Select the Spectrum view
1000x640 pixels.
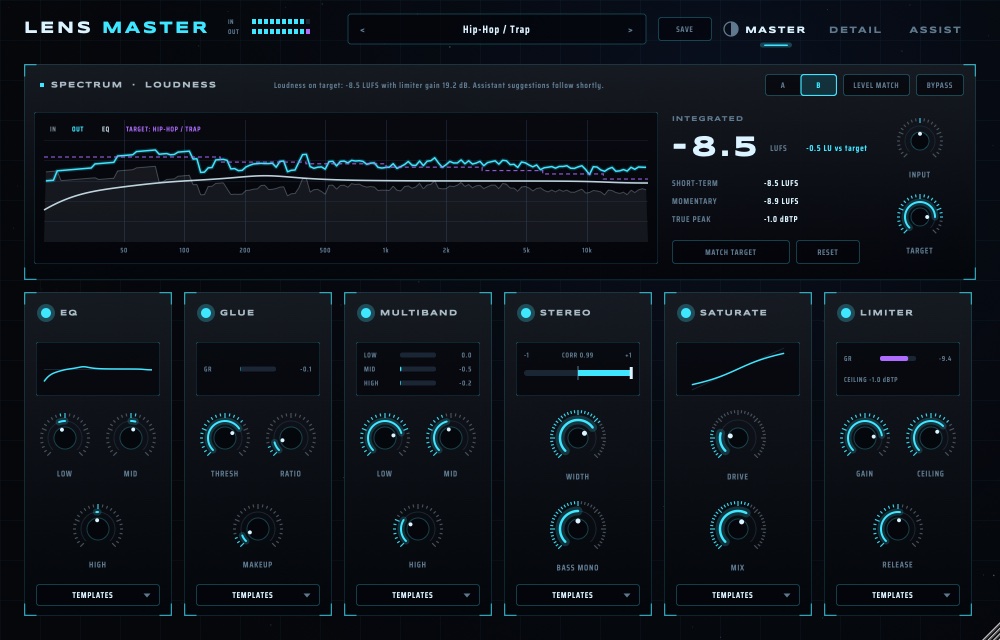coord(86,85)
